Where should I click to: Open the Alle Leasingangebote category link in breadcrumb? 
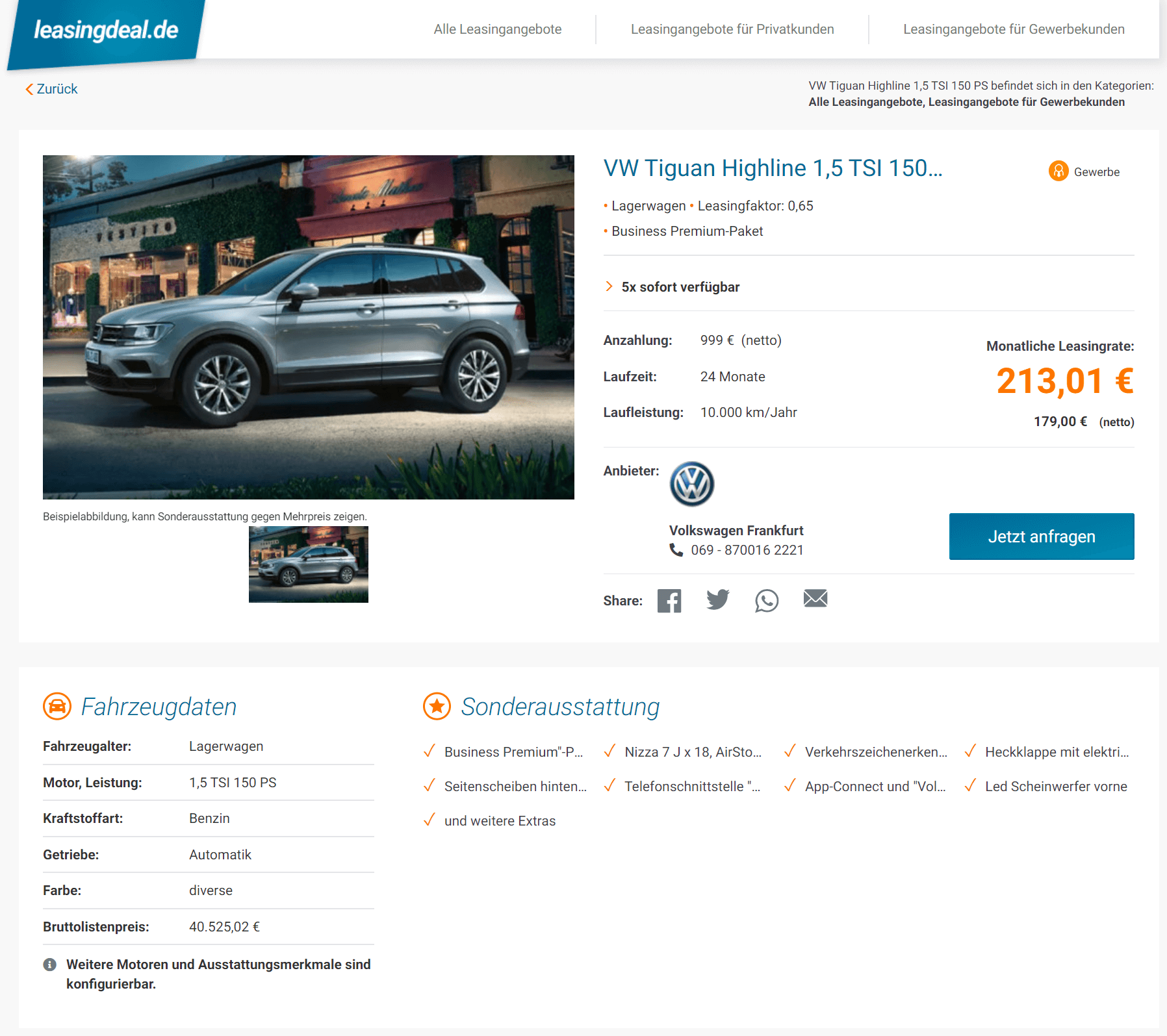pyautogui.click(x=866, y=102)
